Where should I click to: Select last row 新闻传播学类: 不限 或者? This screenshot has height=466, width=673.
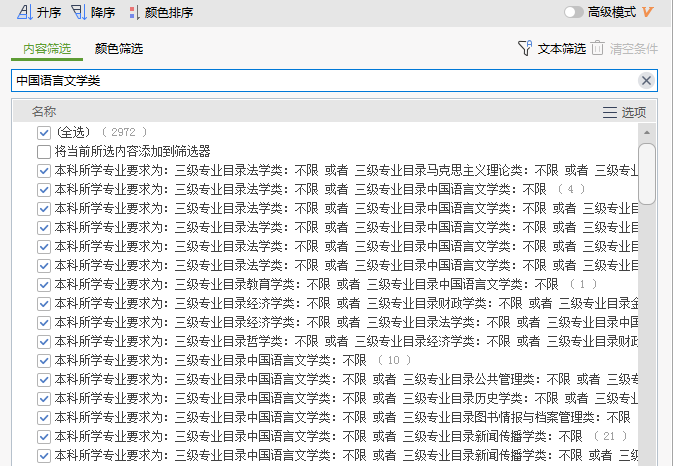(346, 455)
